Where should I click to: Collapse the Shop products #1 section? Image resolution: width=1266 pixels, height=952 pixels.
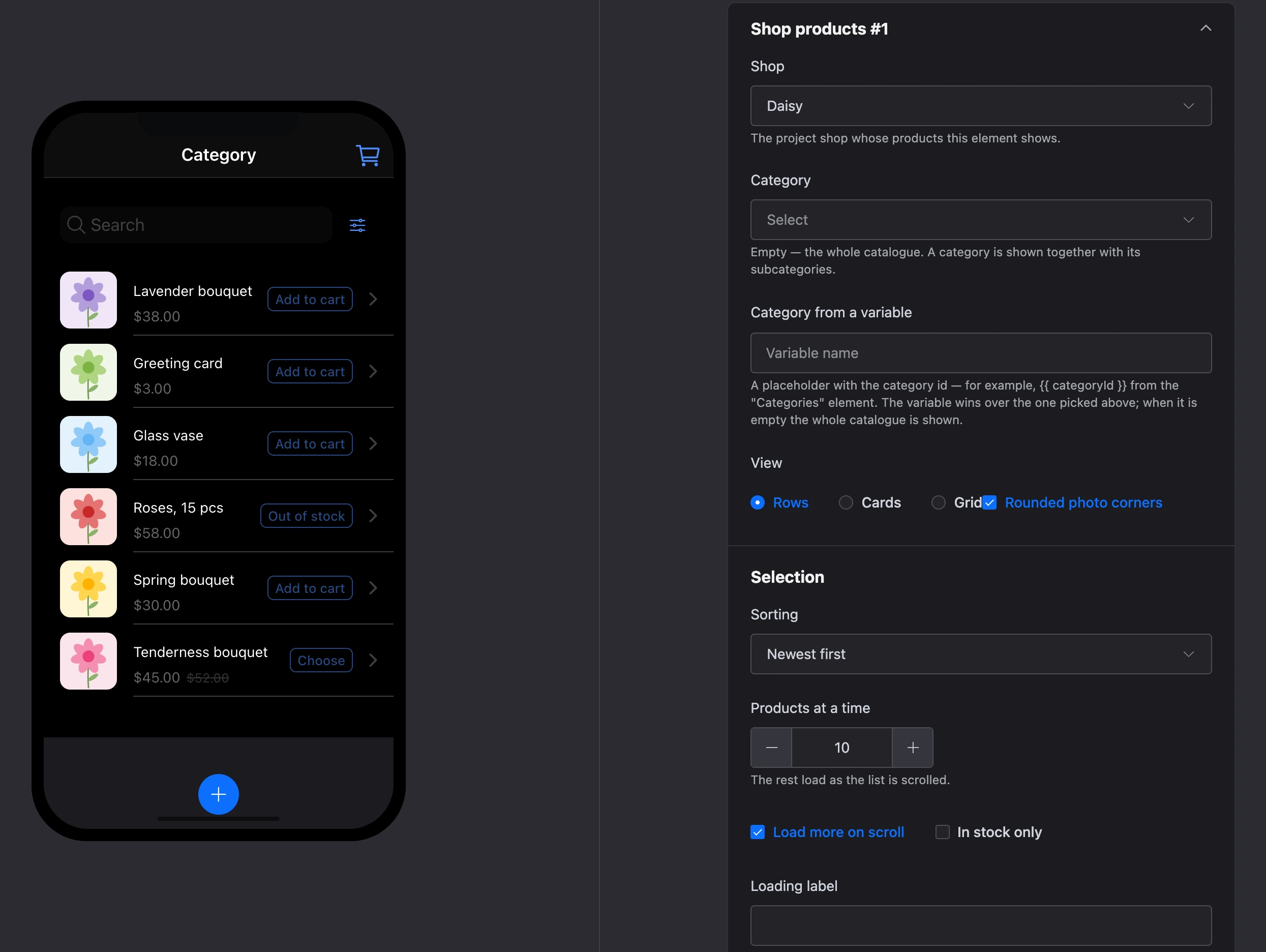click(1205, 28)
